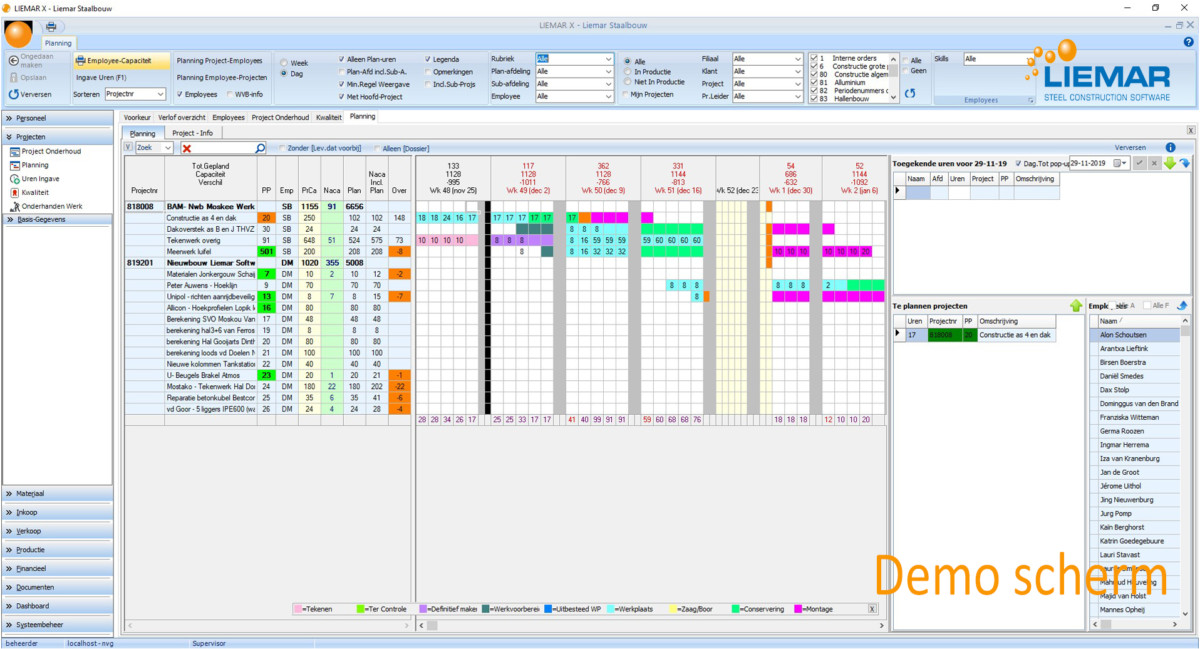The height and width of the screenshot is (649, 1200).
Task: Click the red X clear search icon
Action: [x=187, y=148]
